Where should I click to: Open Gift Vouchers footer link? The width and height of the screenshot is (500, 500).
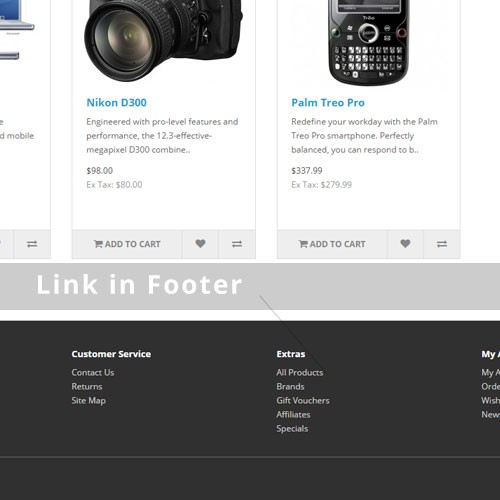pyautogui.click(x=303, y=400)
